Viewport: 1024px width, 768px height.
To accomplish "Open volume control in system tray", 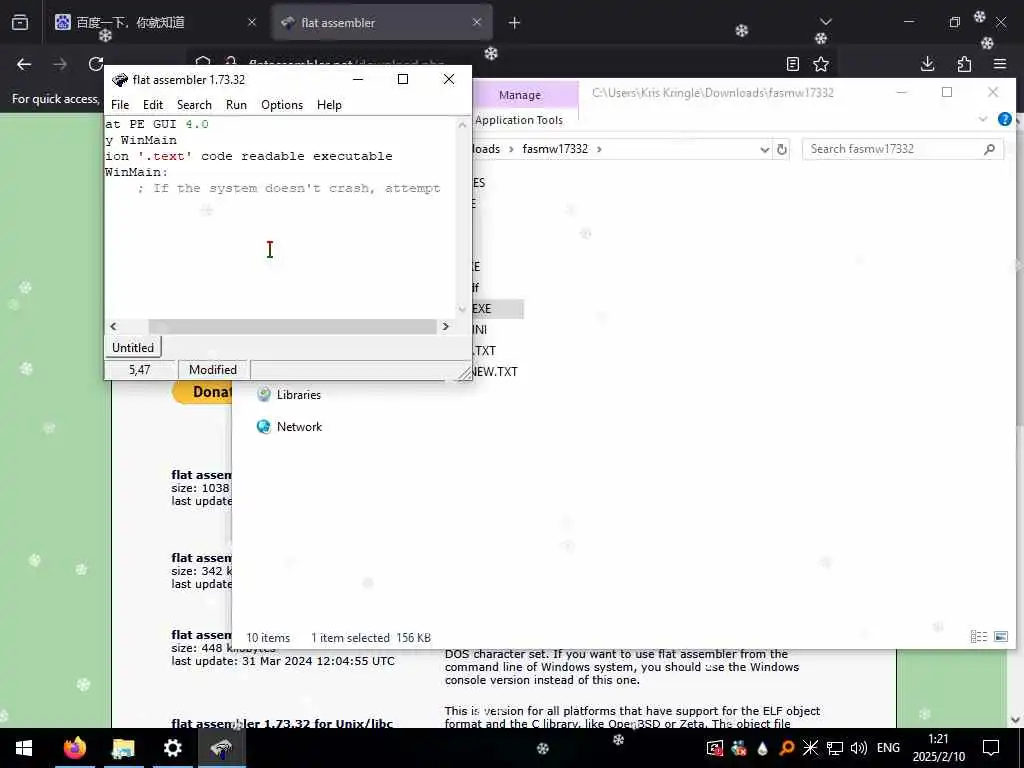I will pos(859,748).
